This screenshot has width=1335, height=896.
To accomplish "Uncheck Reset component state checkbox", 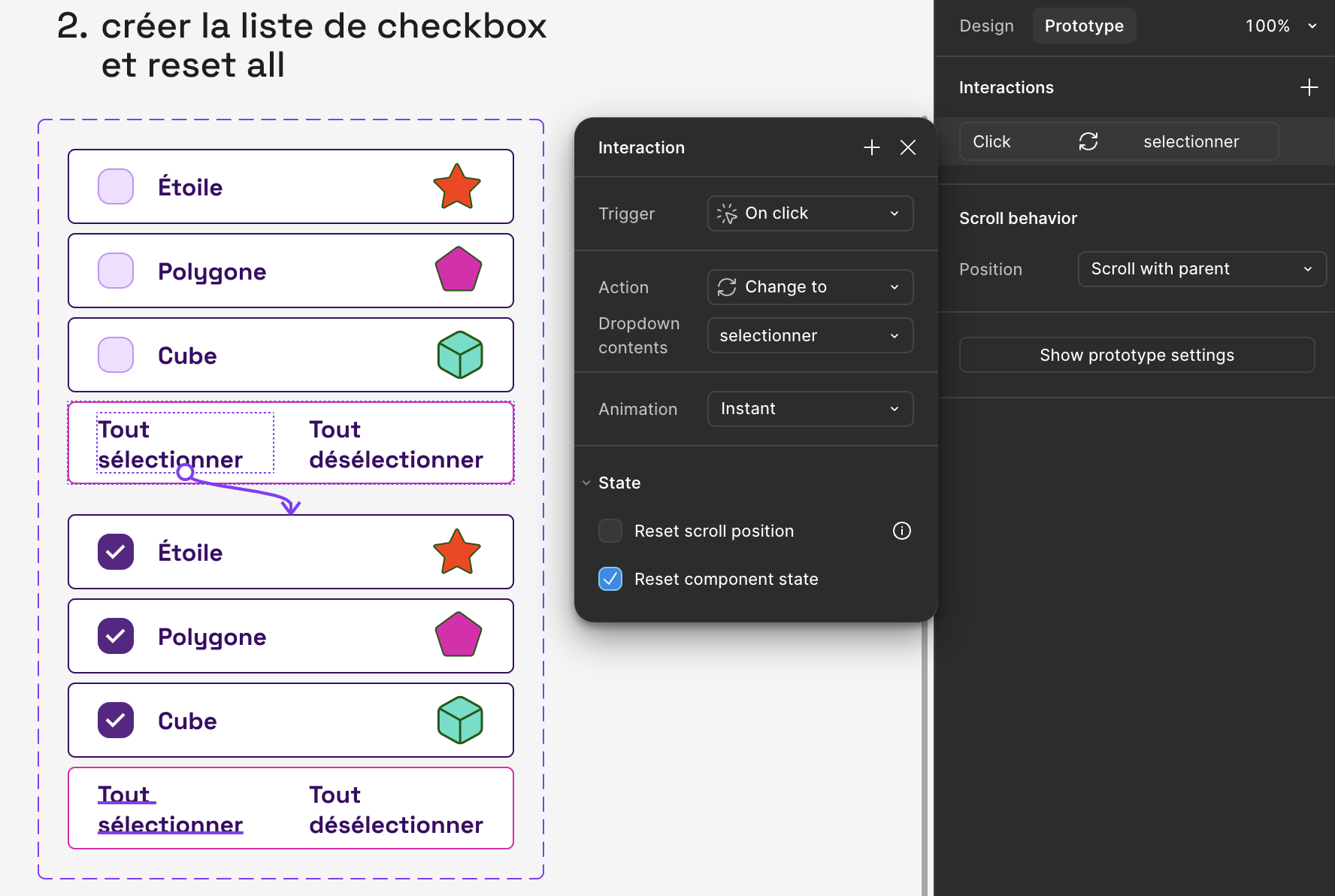I will pos(610,579).
